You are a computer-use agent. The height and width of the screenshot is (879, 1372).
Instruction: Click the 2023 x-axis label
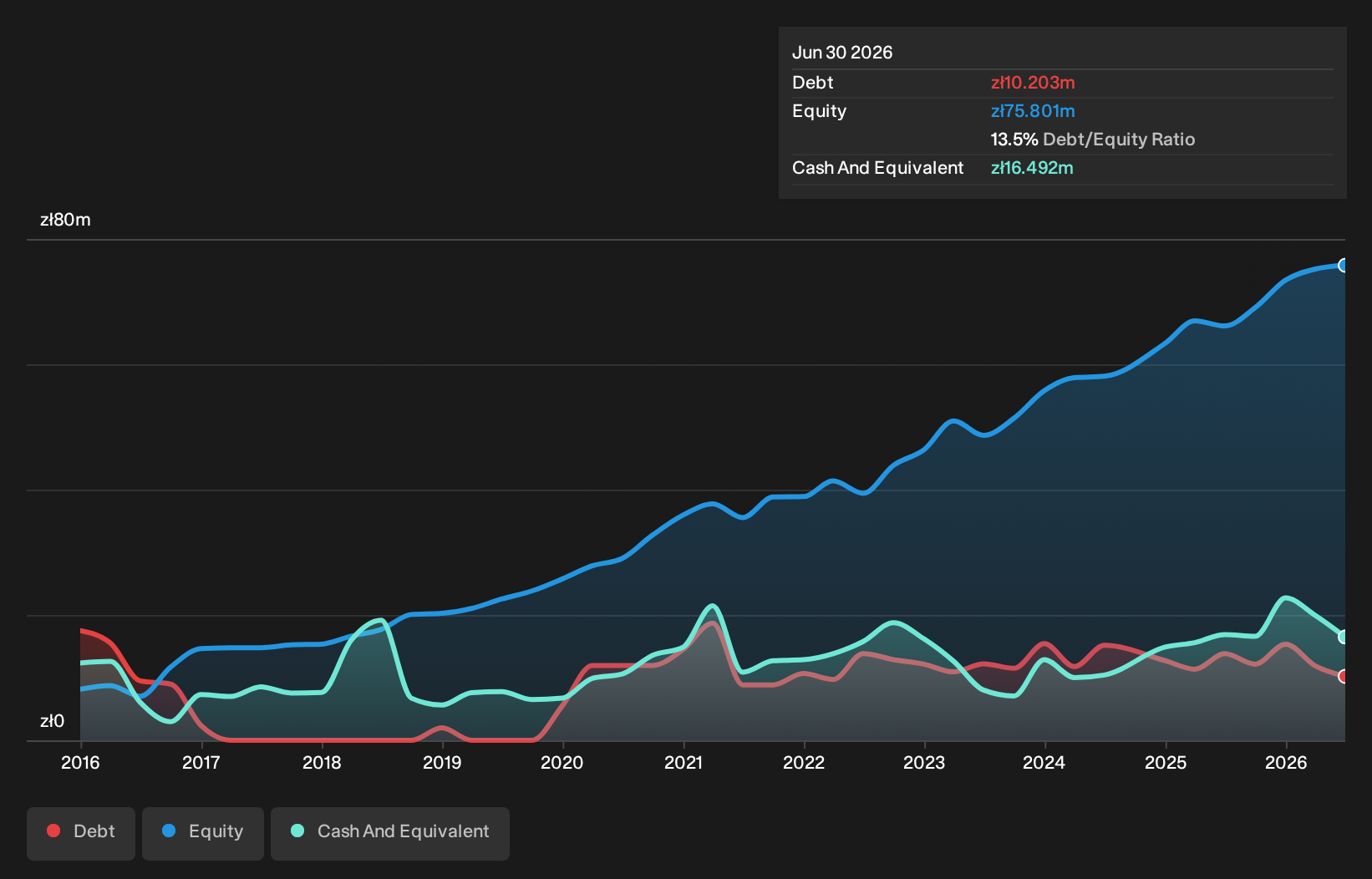point(924,762)
